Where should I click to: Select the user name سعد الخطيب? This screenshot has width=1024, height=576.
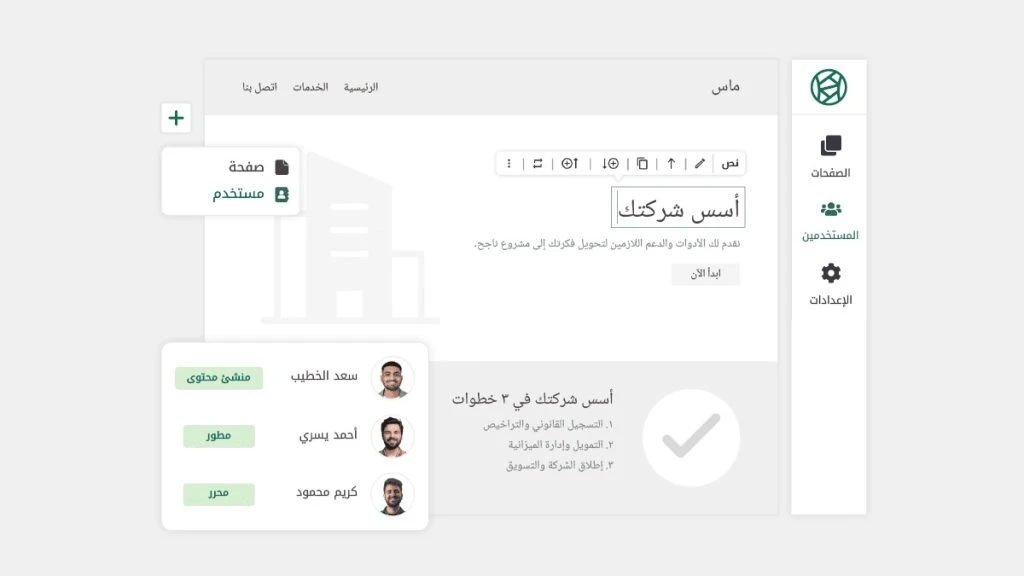324,376
